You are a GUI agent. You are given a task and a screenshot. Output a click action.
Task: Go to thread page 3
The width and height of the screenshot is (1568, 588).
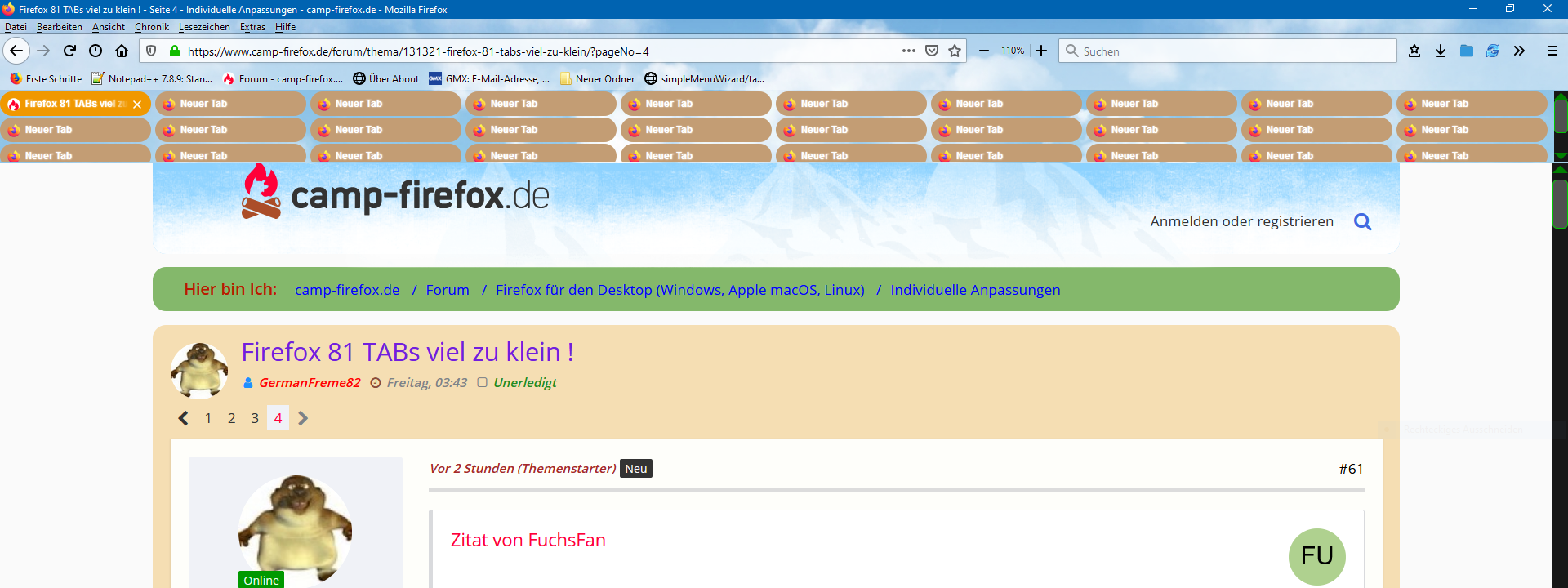point(255,418)
